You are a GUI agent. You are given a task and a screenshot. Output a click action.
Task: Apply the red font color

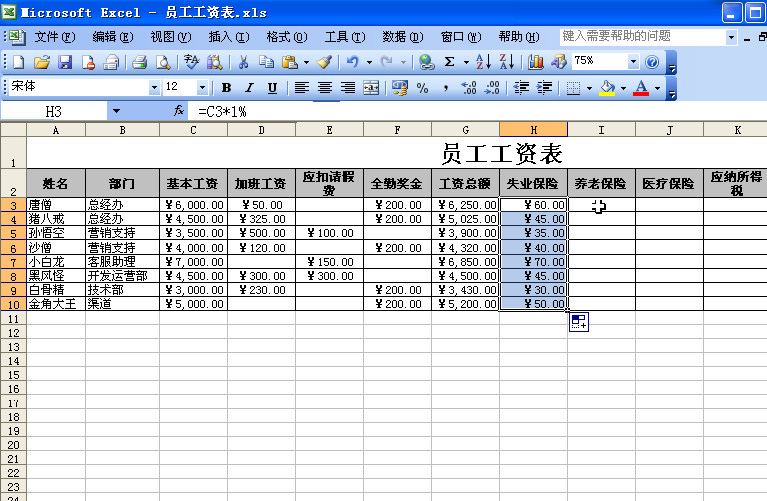pyautogui.click(x=641, y=88)
